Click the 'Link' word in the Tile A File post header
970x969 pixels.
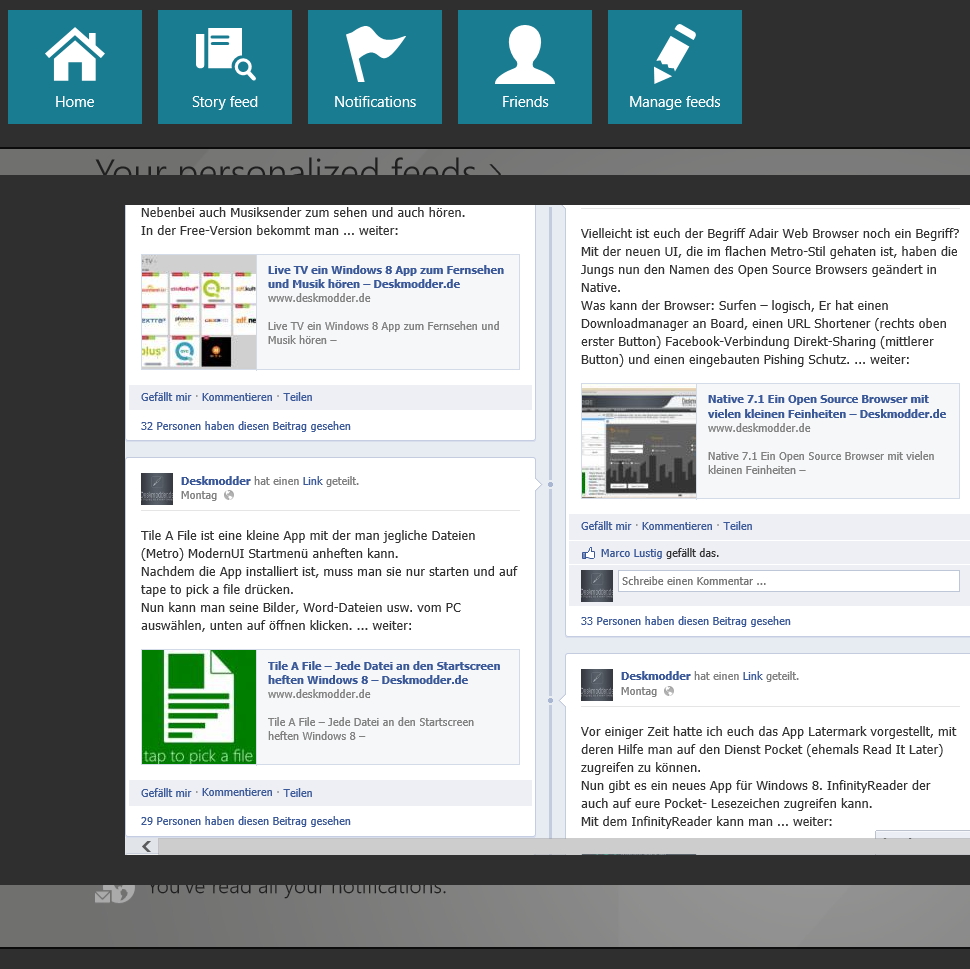(x=312, y=481)
